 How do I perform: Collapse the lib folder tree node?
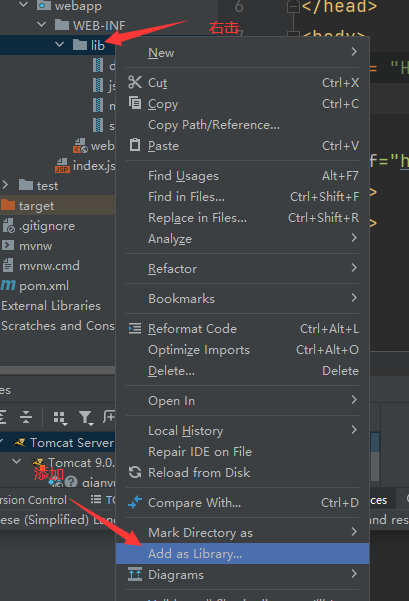[59, 44]
